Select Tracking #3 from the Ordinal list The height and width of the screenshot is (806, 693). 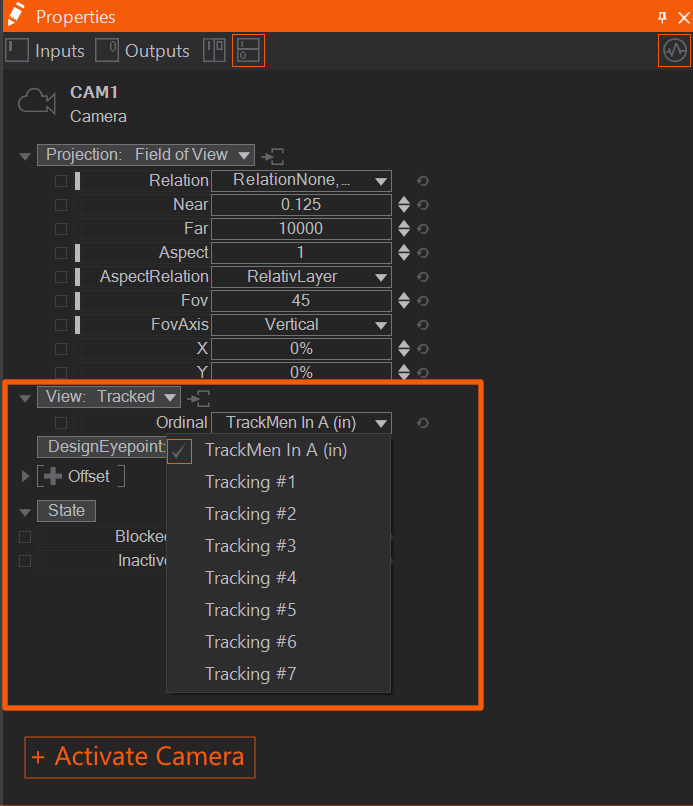click(251, 546)
